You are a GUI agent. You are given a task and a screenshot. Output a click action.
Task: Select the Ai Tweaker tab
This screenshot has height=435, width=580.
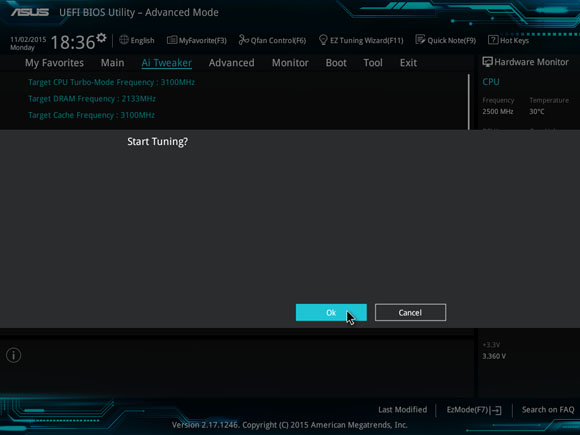point(166,63)
